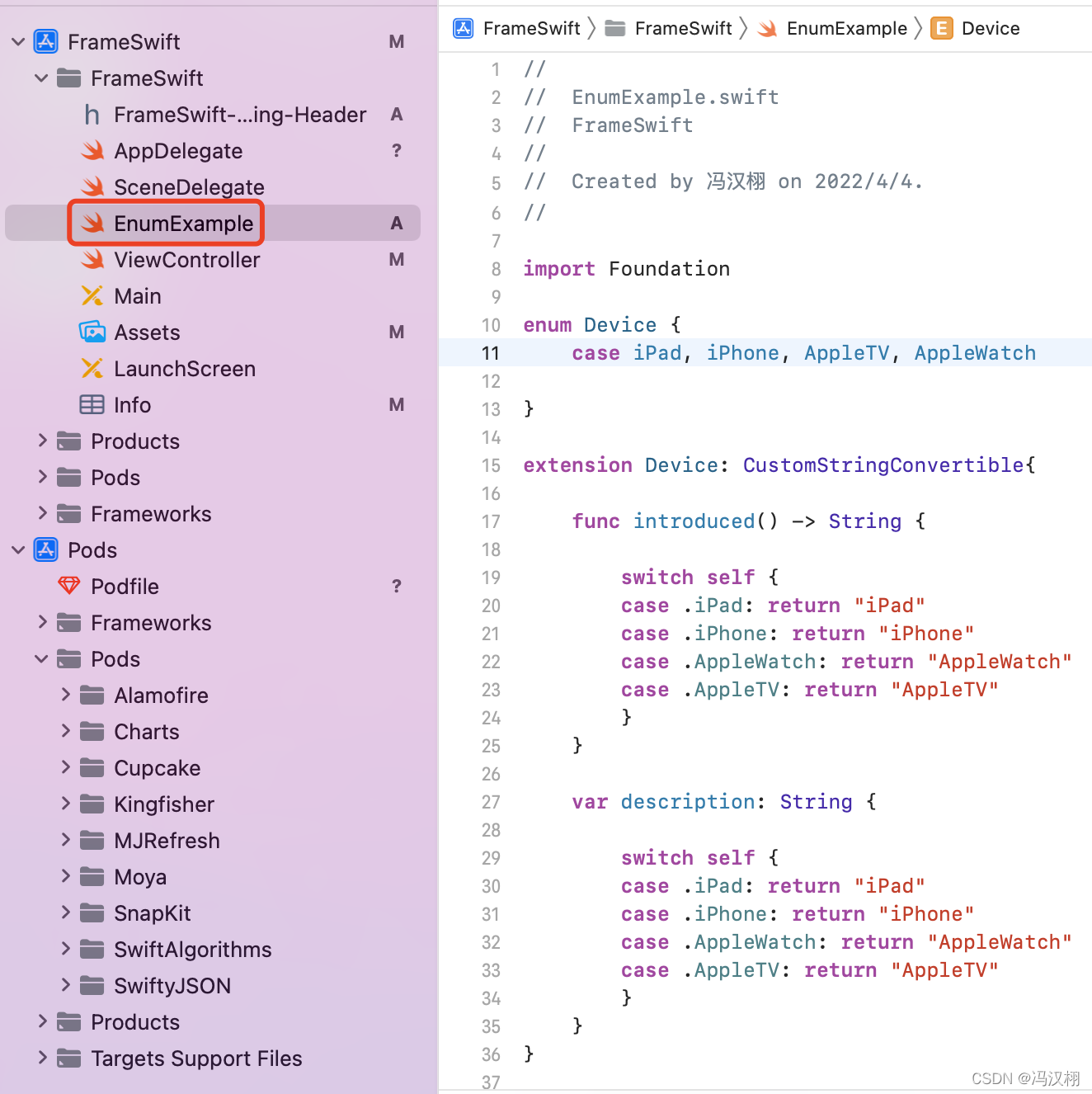1092x1094 pixels.
Task: Click 'Device' enum name on line 10
Action: pyautogui.click(x=620, y=325)
